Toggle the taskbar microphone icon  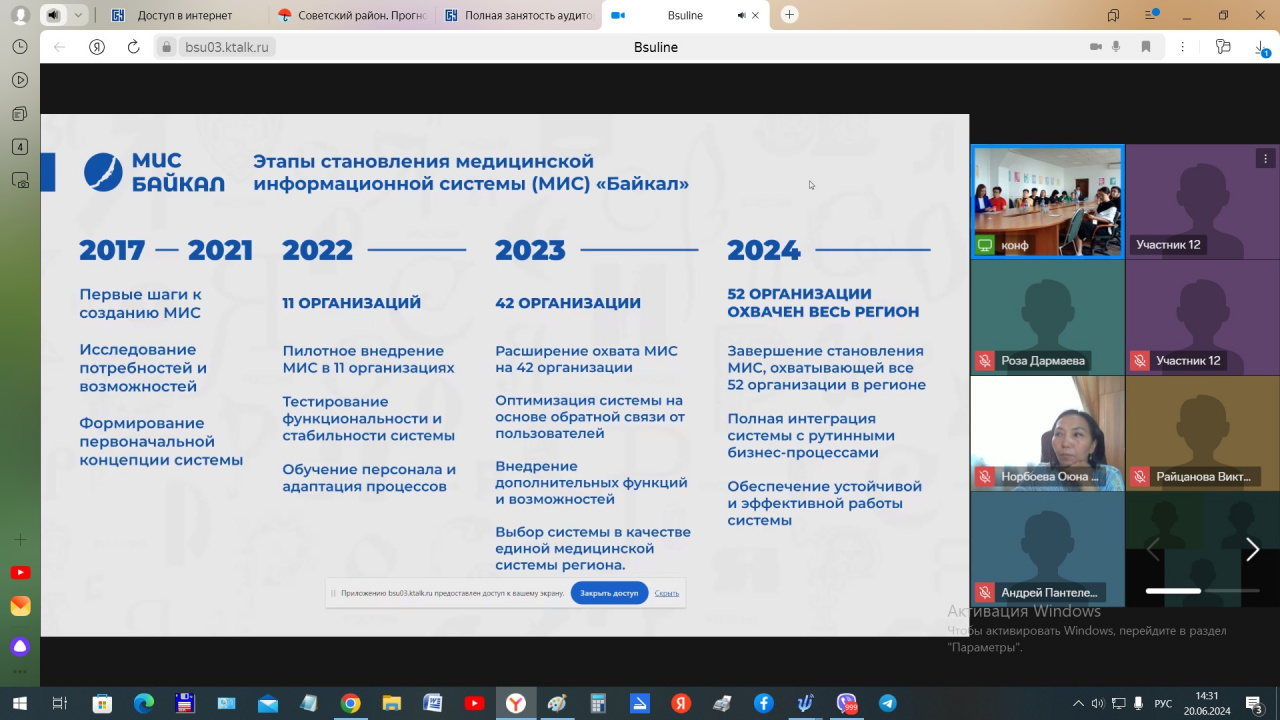pos(1139,704)
